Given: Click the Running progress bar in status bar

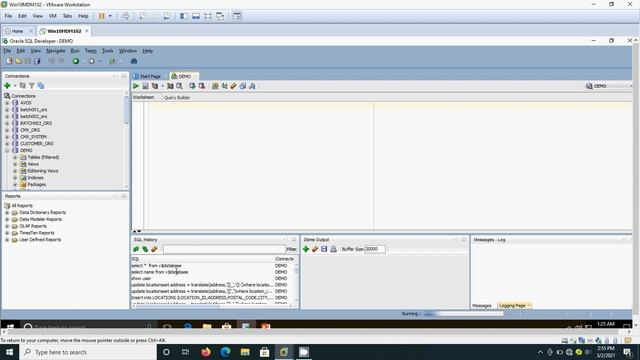Looking at the screenshot, I should [x=463, y=314].
